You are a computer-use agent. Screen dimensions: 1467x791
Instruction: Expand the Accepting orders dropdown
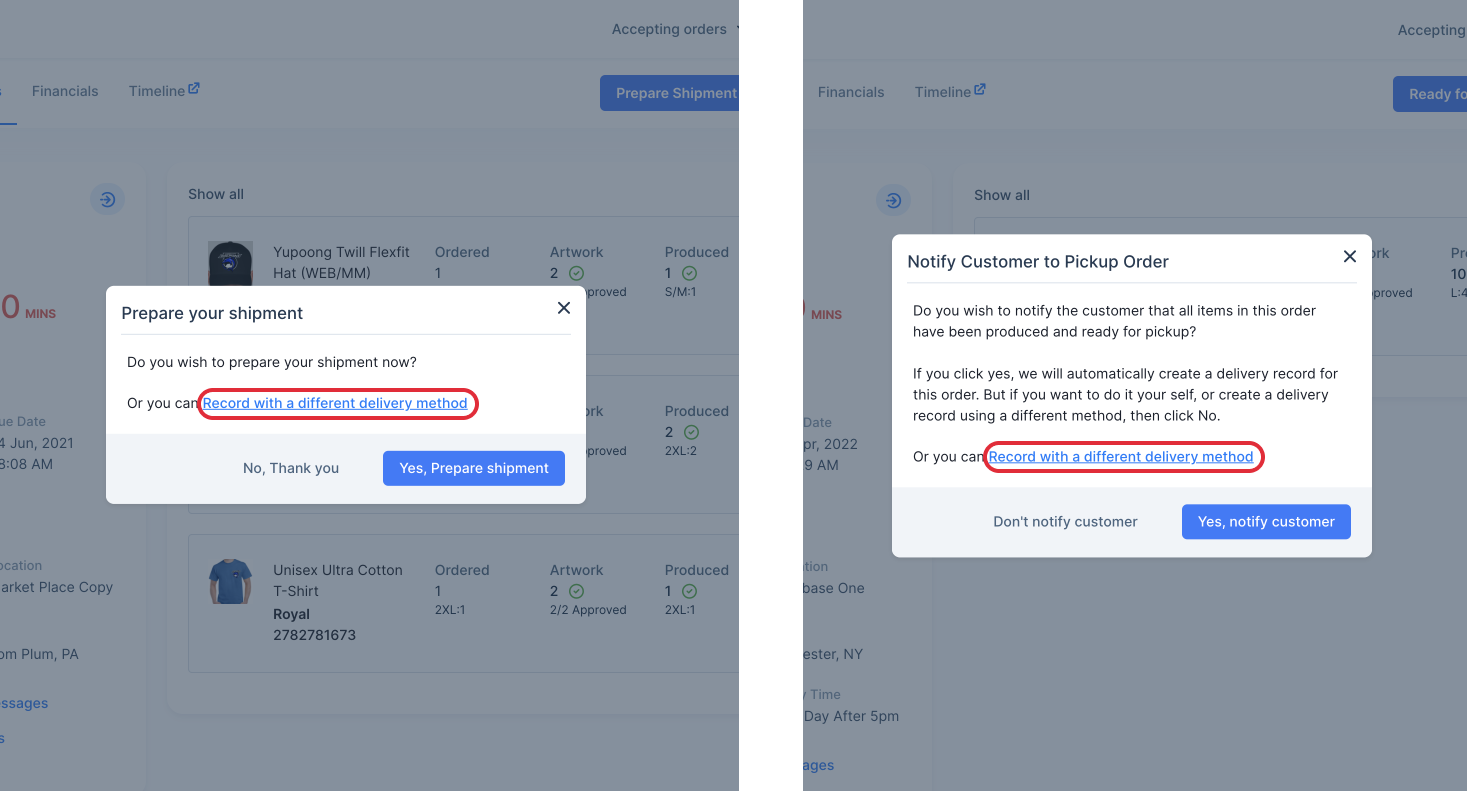coord(675,29)
